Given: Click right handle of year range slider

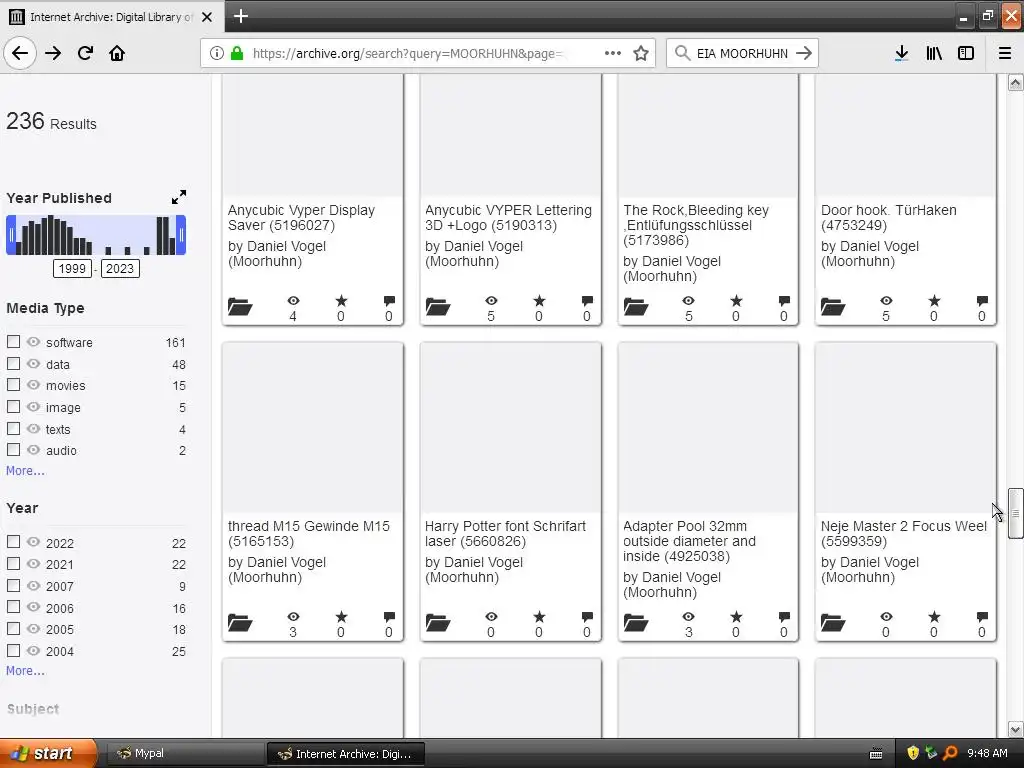Looking at the screenshot, I should (182, 235).
